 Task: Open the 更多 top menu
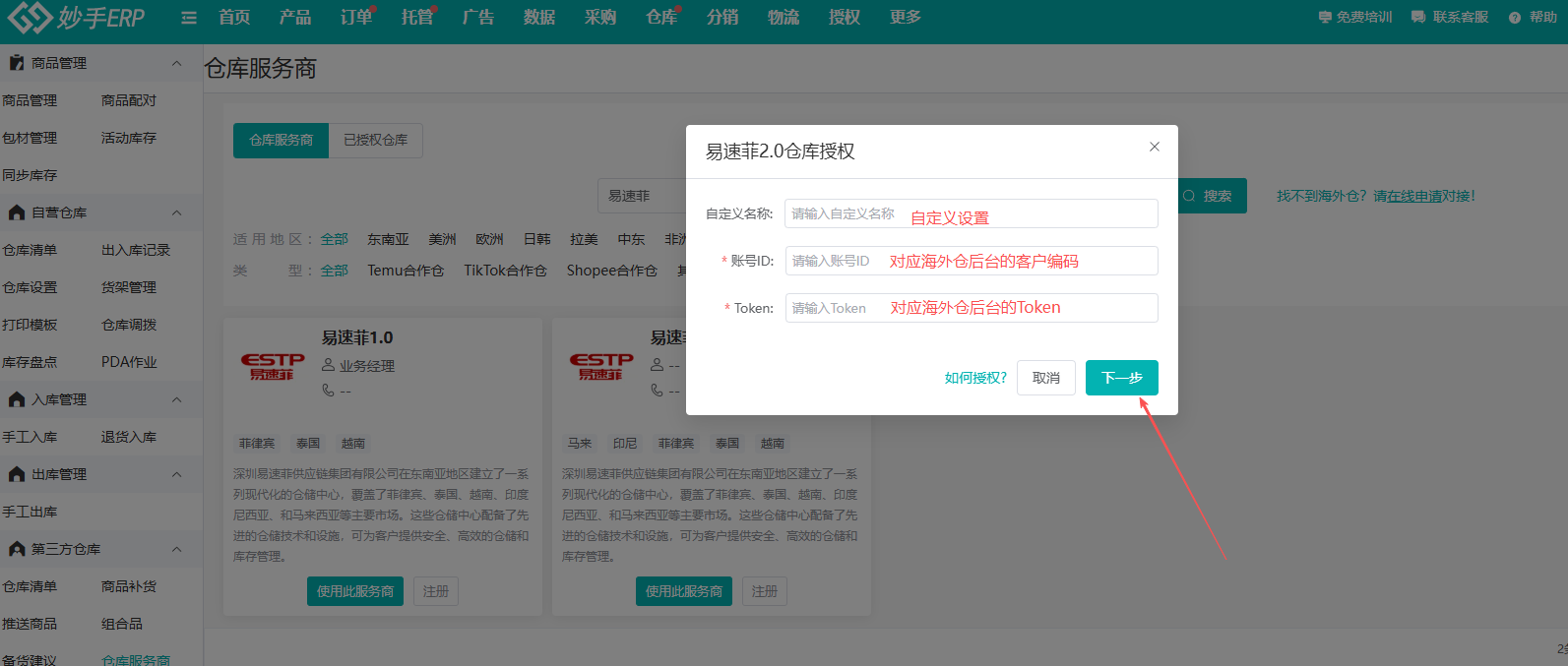point(906,18)
